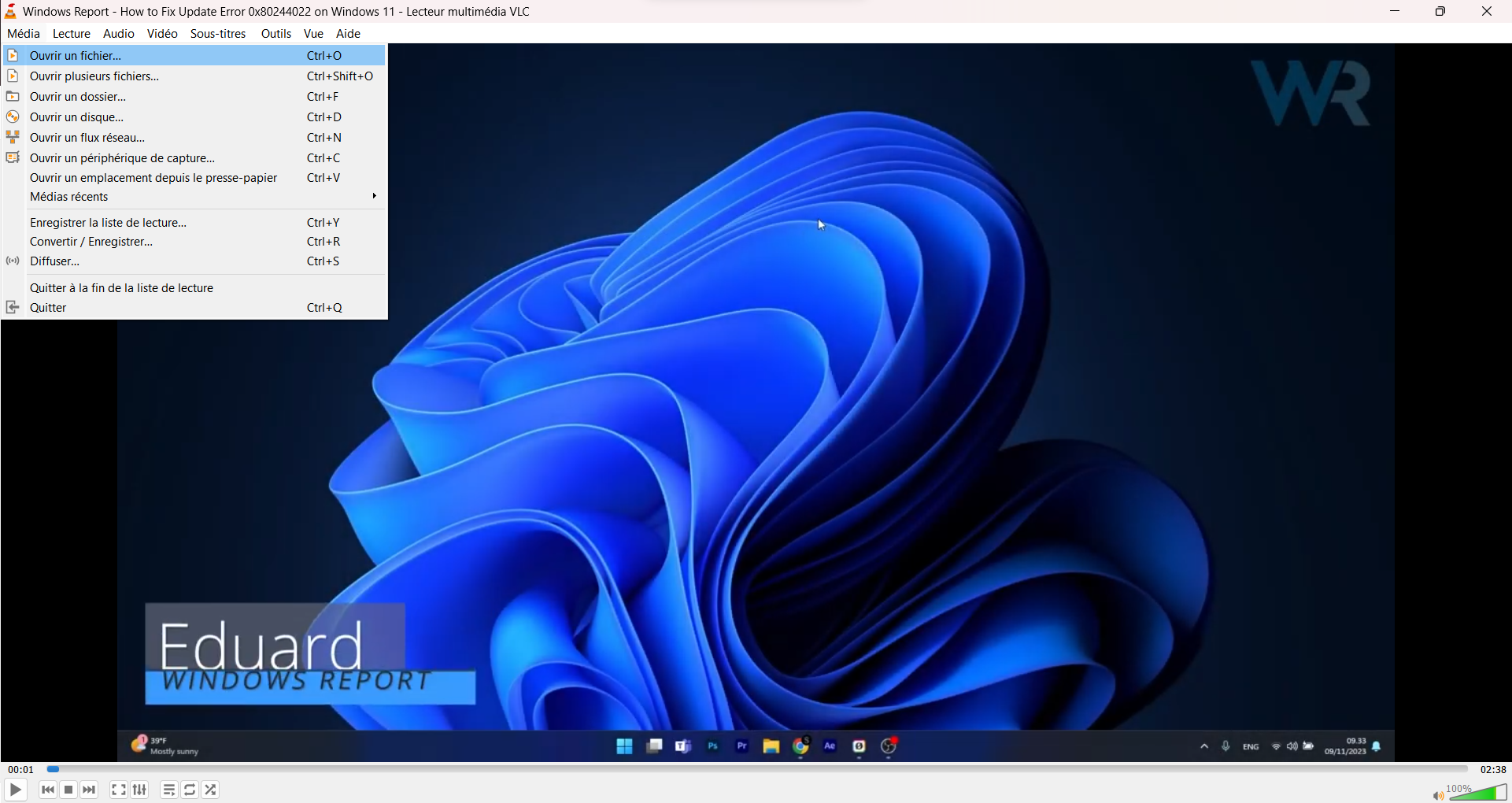Image resolution: width=1512 pixels, height=803 pixels.
Task: Toggle random shuffle playback
Action: pos(210,790)
